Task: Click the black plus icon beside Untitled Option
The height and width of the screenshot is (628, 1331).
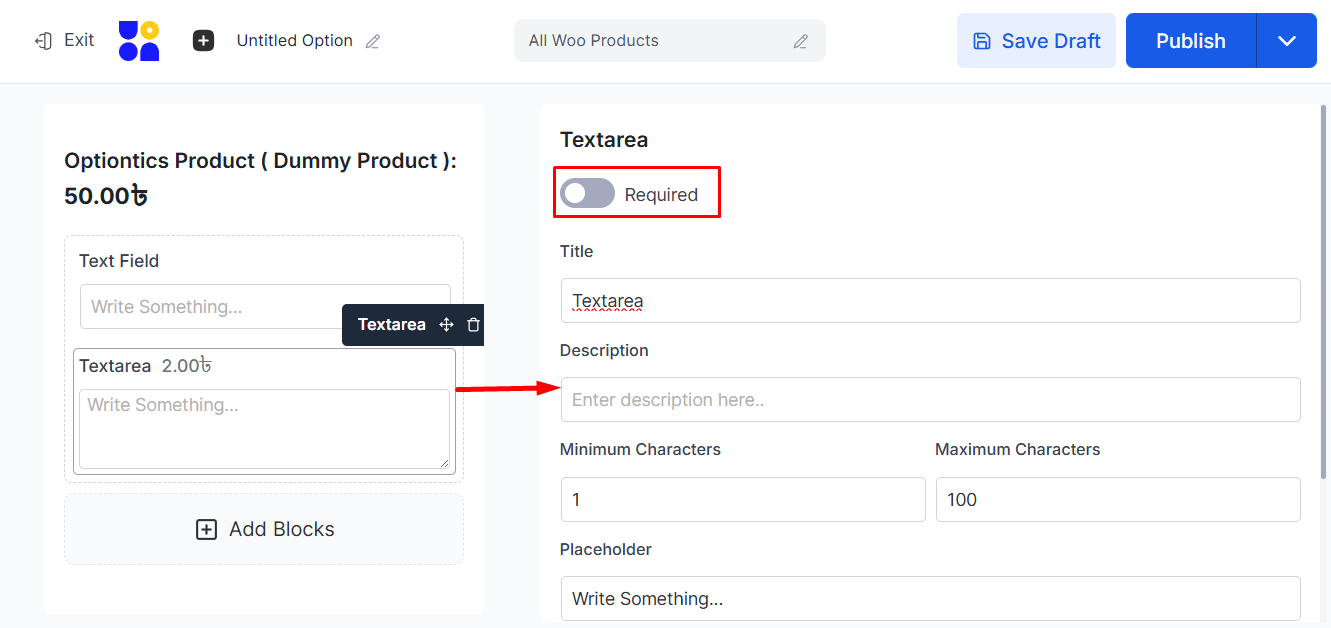Action: [203, 41]
